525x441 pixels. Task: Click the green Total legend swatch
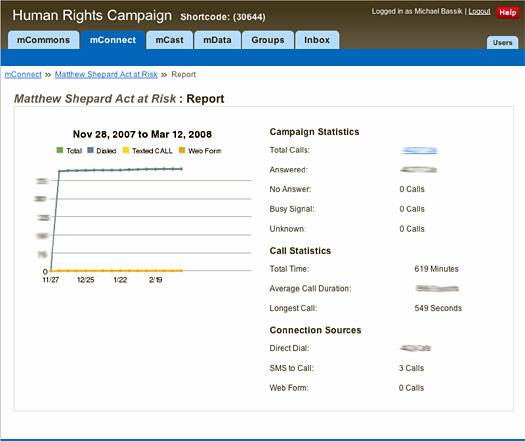[x=60, y=150]
